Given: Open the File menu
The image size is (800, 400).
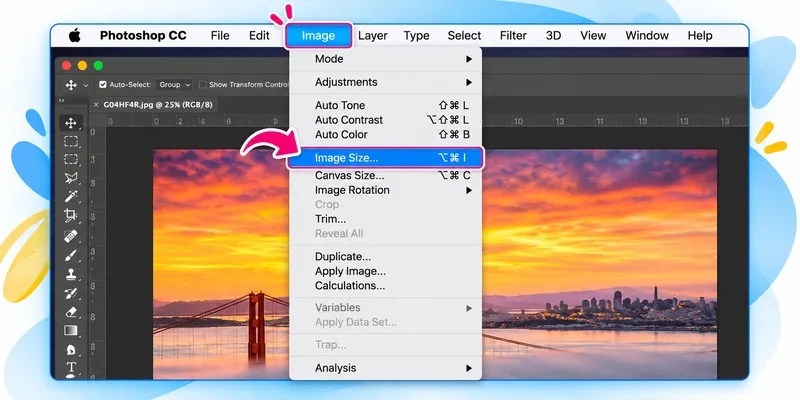Looking at the screenshot, I should coord(220,36).
